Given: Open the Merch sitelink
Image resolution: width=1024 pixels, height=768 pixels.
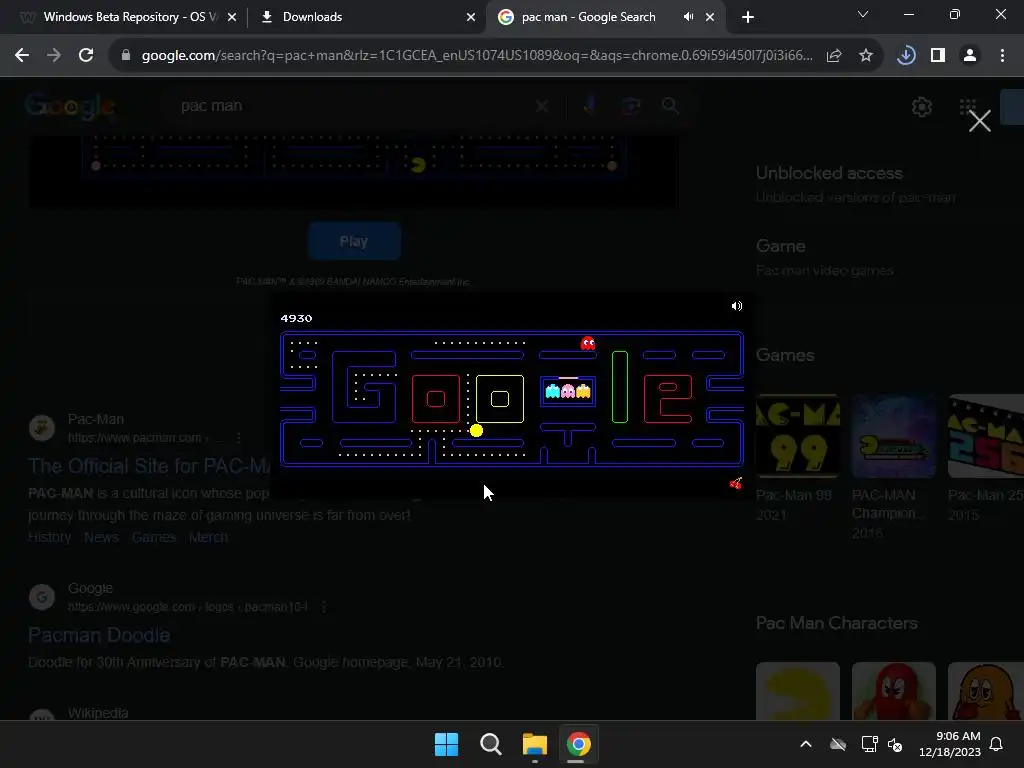Looking at the screenshot, I should click(208, 537).
